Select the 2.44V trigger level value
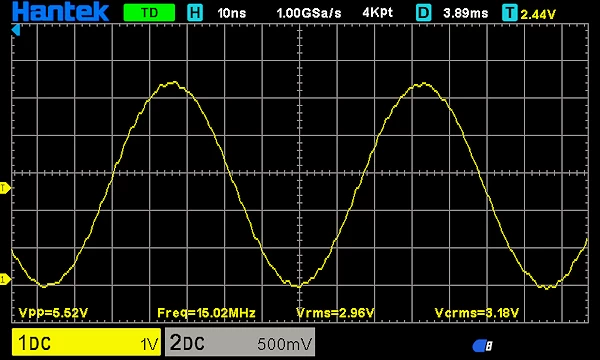 (x=538, y=15)
